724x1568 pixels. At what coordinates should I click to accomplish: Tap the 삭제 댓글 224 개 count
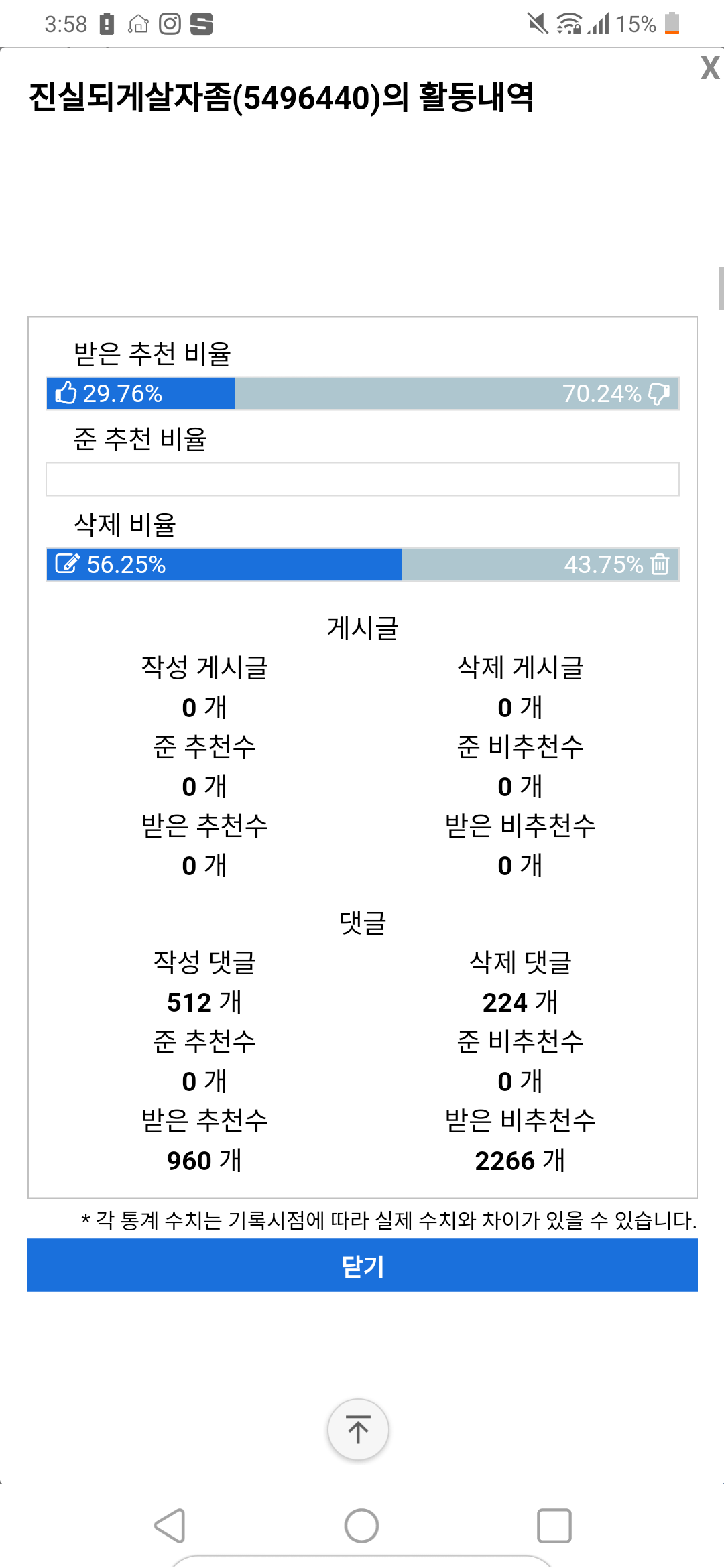pyautogui.click(x=520, y=1002)
